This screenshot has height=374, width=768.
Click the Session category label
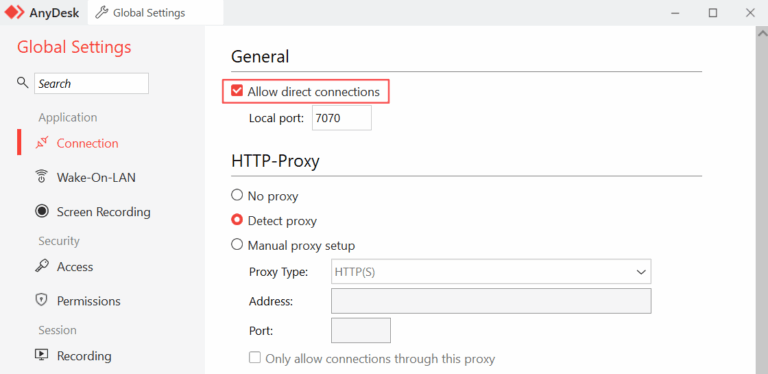click(x=57, y=330)
